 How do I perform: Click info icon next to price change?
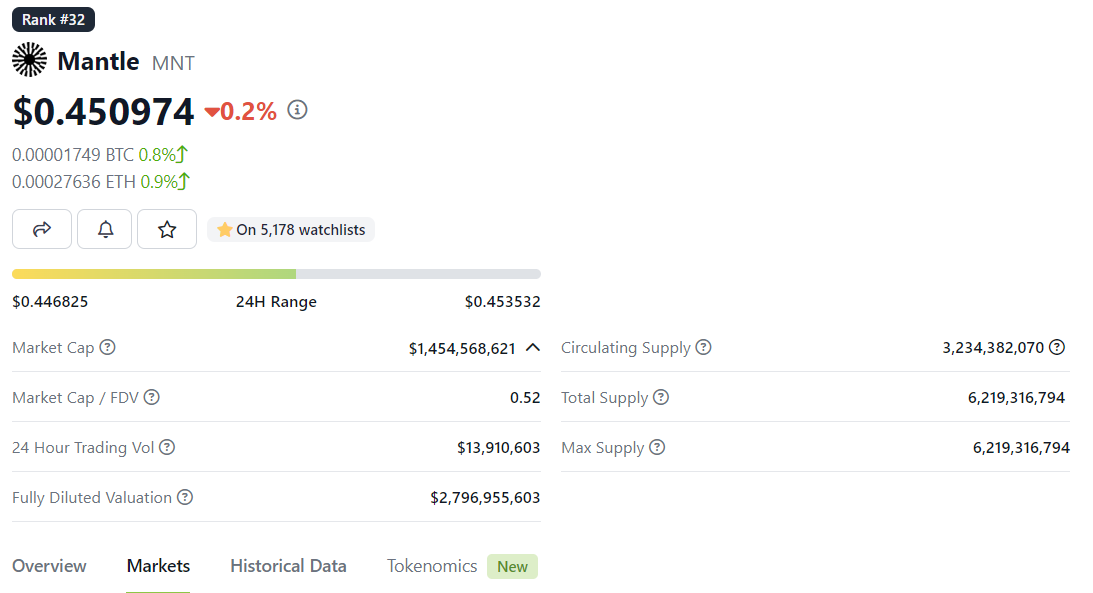(x=297, y=110)
